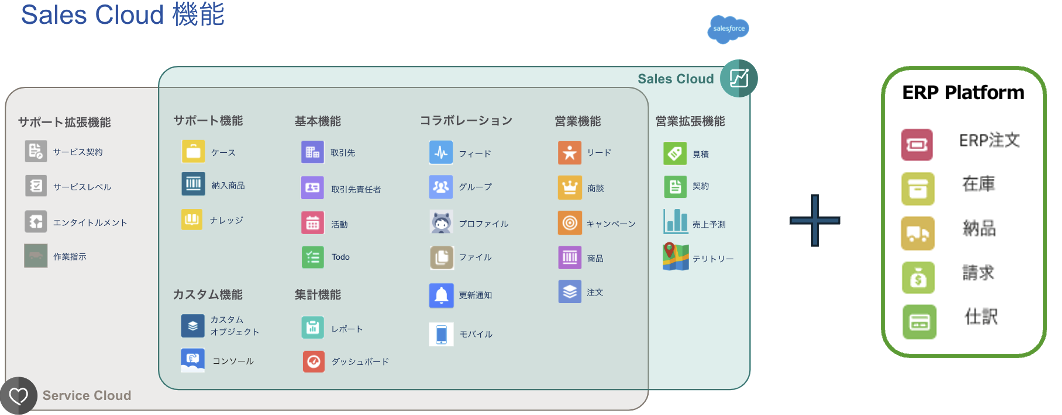
Task: Select the リード star person icon
Action: coord(570,152)
